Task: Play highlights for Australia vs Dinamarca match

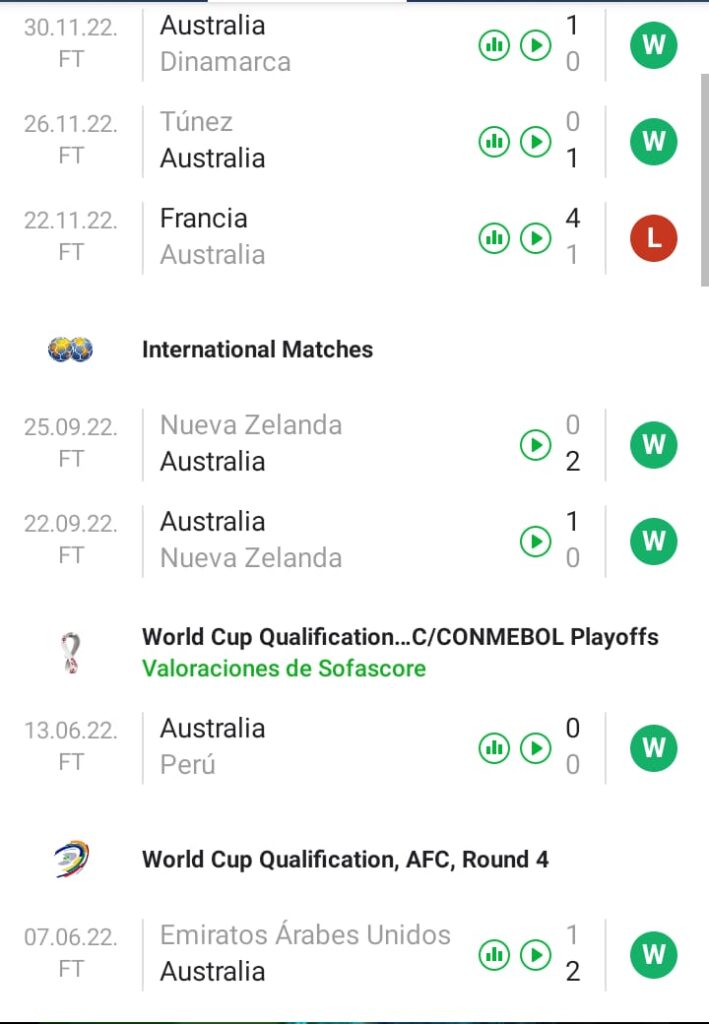Action: click(536, 45)
